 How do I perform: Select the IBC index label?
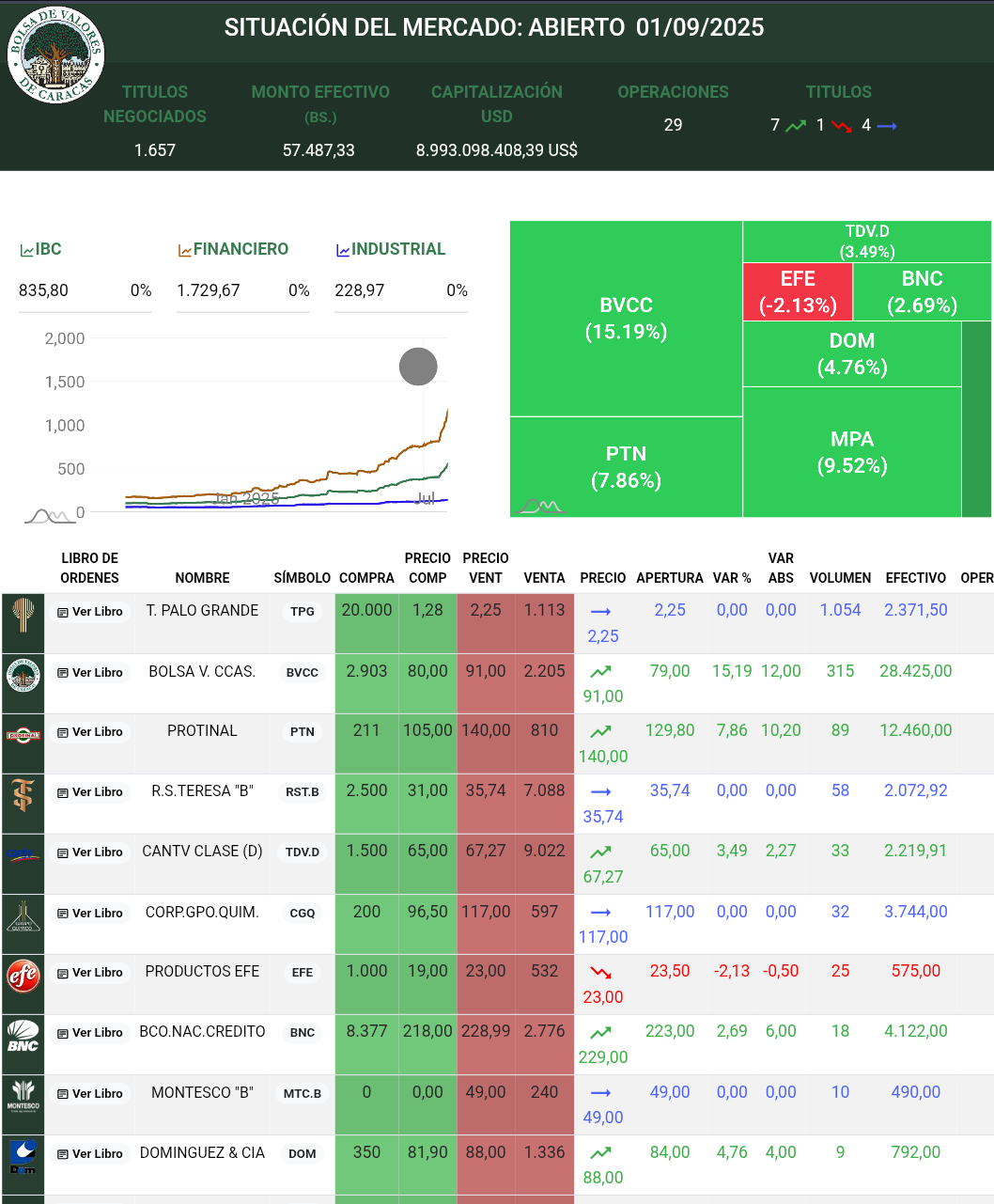click(49, 249)
